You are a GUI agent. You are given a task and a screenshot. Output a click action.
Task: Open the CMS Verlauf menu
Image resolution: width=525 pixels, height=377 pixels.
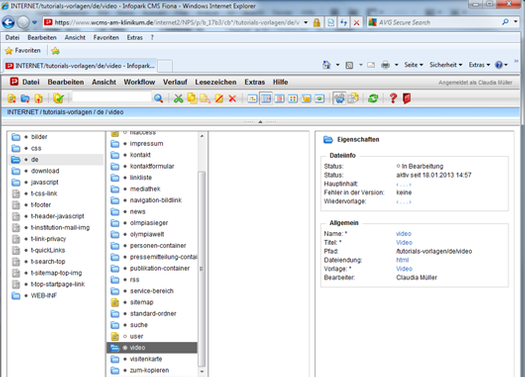[175, 82]
